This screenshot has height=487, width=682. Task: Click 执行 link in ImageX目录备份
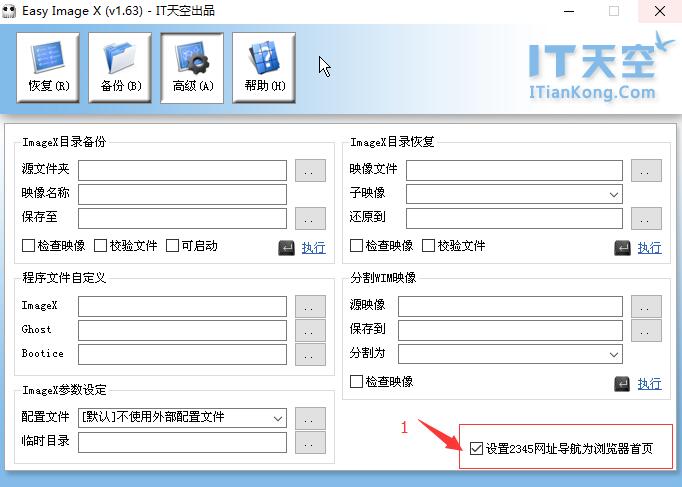tap(313, 248)
